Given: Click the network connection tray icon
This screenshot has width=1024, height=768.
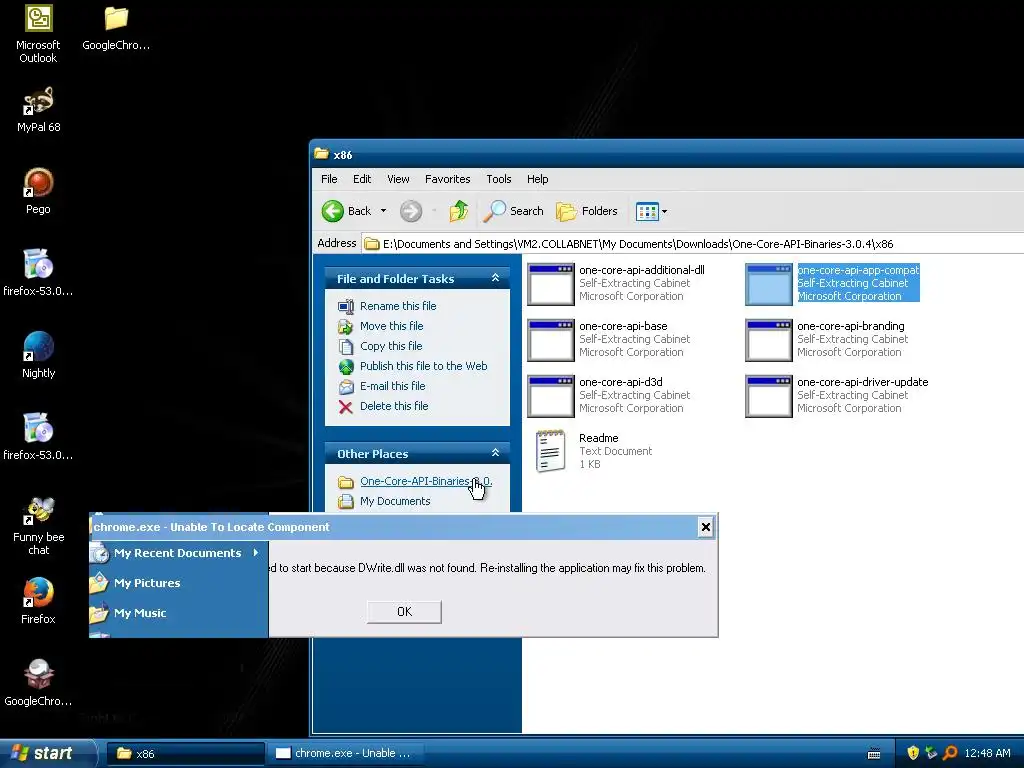Looking at the screenshot, I should 931,753.
